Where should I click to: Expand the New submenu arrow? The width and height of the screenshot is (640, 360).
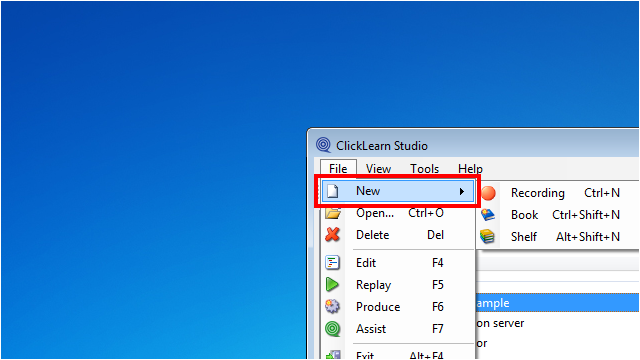[462, 191]
